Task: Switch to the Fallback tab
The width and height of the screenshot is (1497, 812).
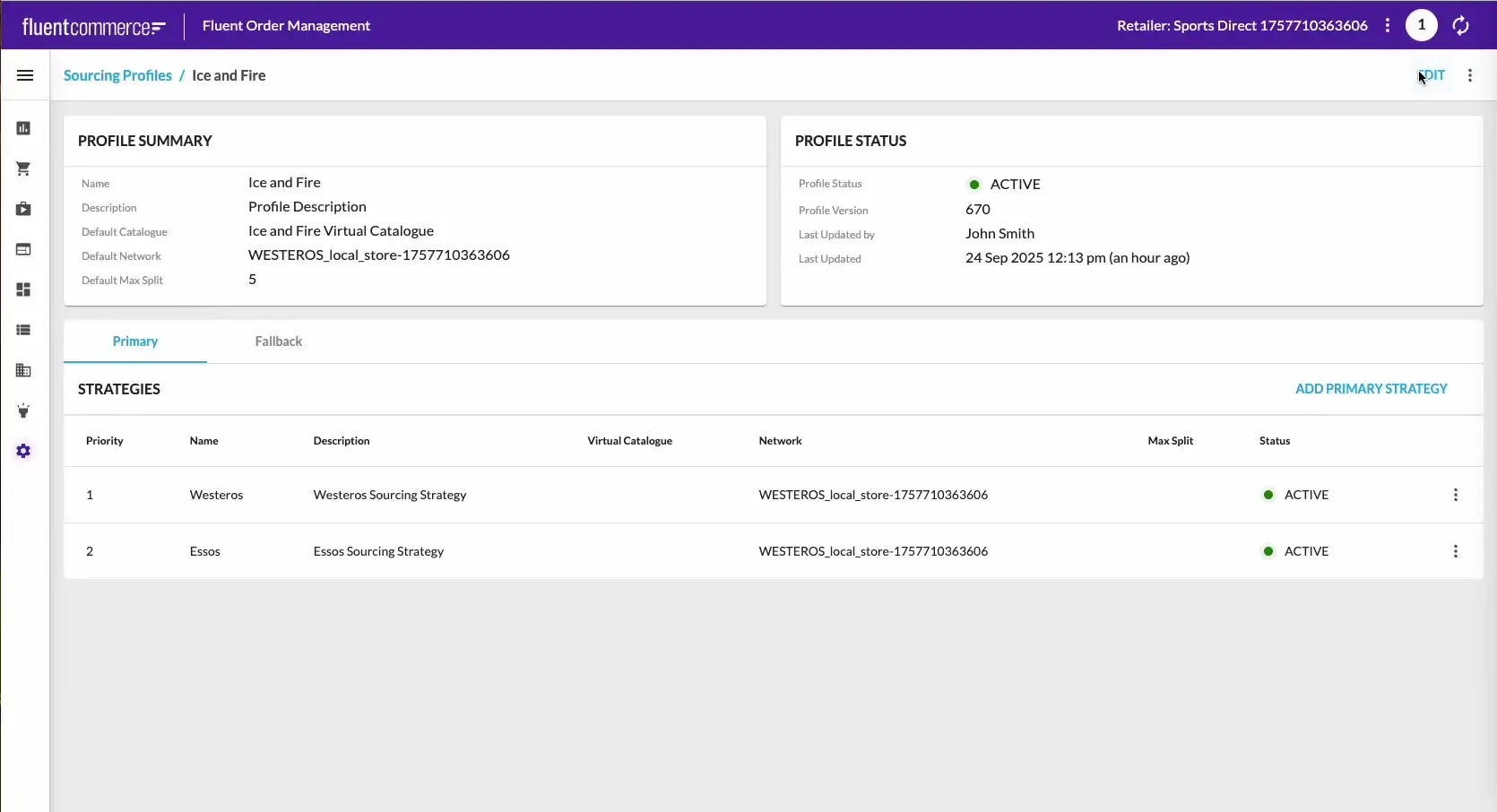Action: pos(278,341)
